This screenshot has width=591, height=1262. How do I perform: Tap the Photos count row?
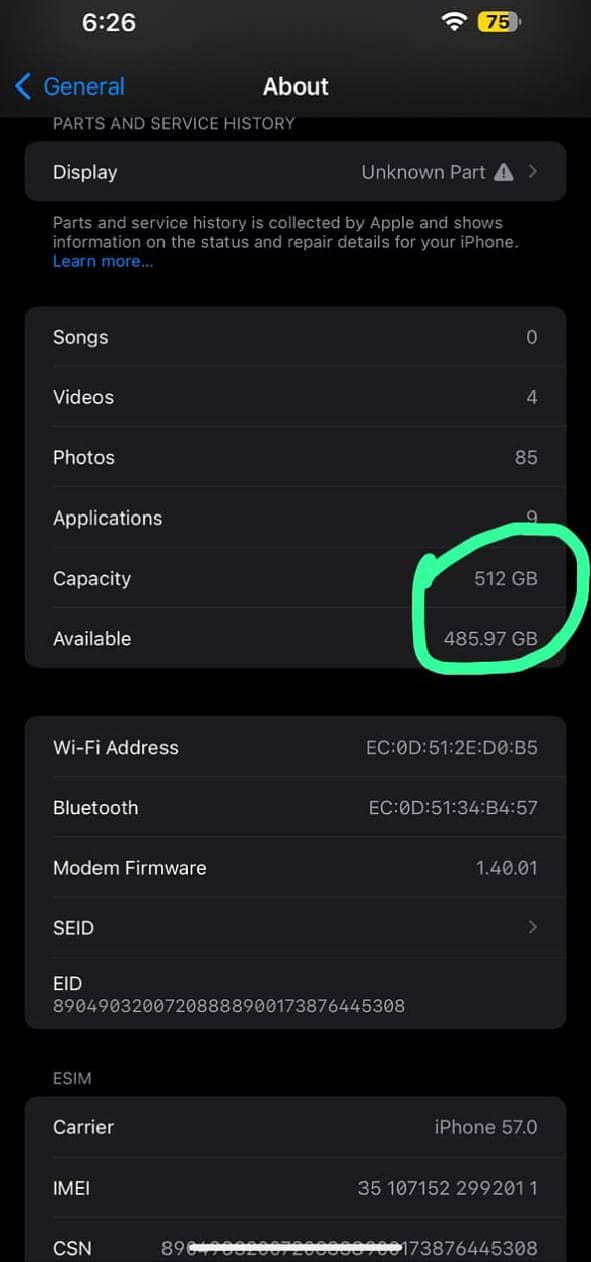pyautogui.click(x=295, y=457)
